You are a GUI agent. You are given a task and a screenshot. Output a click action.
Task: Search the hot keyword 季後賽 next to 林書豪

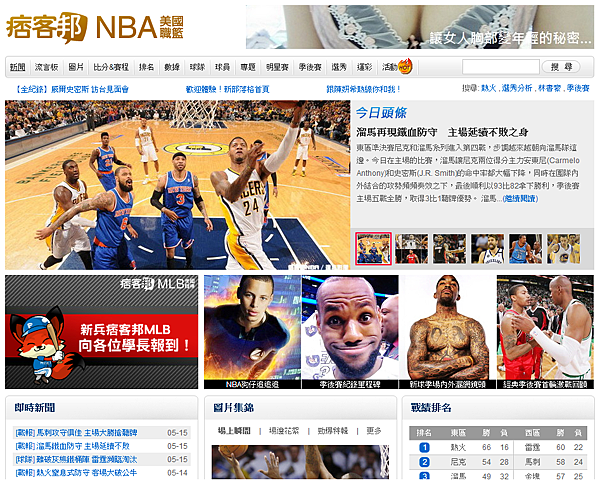click(578, 88)
